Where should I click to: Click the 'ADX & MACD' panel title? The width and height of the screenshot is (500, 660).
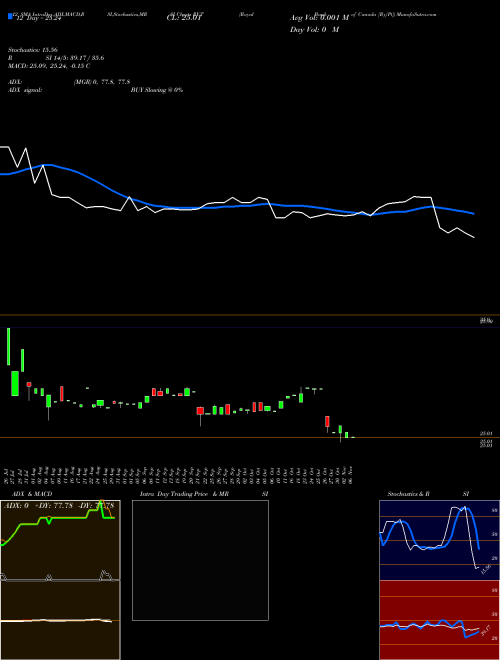pyautogui.click(x=32, y=494)
